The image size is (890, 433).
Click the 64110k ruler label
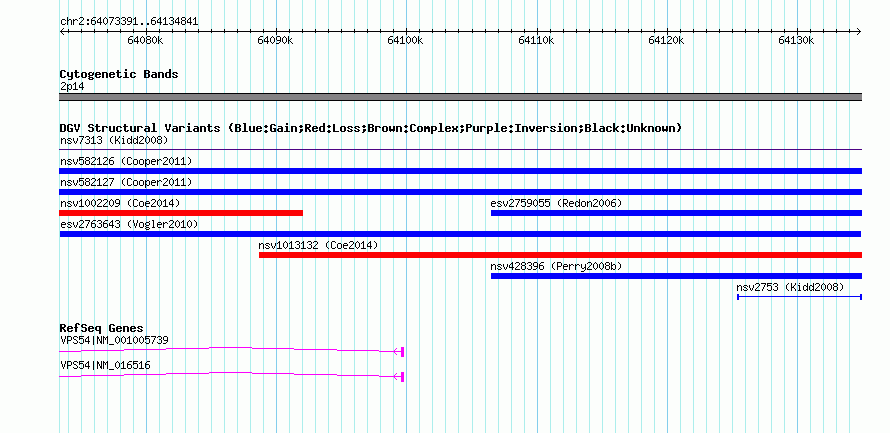536,41
